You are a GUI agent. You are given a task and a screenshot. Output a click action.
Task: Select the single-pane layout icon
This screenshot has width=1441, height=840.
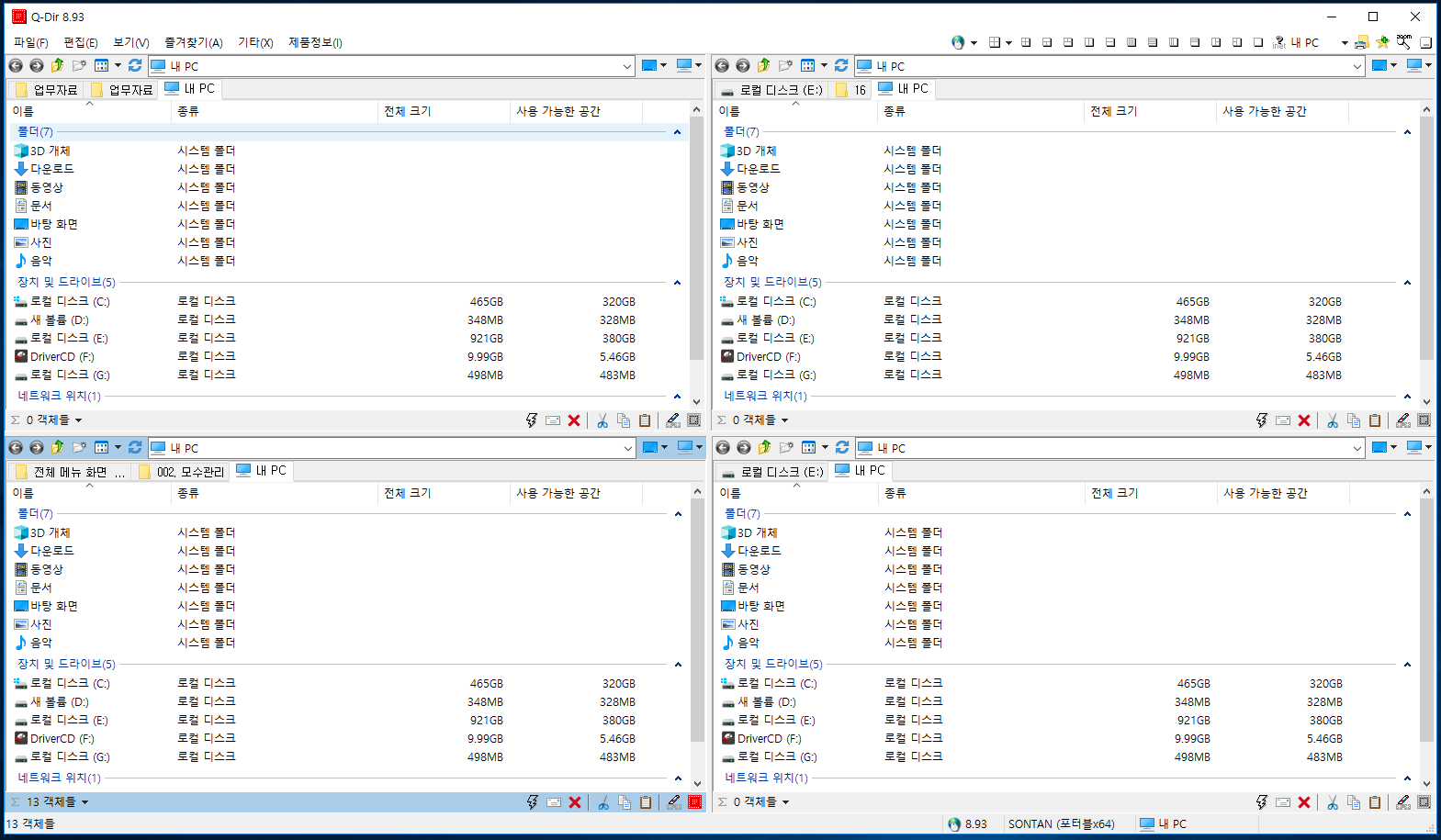click(1258, 42)
